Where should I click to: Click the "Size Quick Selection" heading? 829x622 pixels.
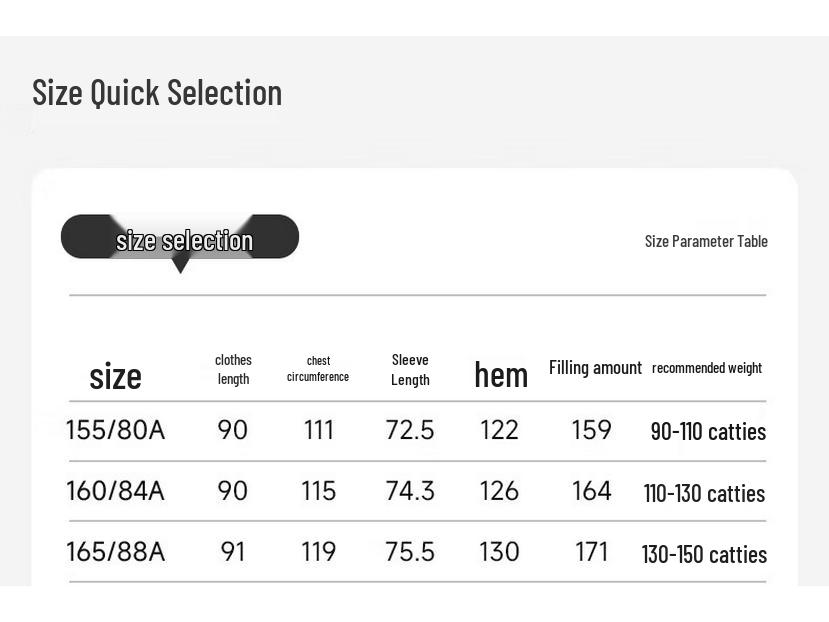pyautogui.click(x=157, y=92)
